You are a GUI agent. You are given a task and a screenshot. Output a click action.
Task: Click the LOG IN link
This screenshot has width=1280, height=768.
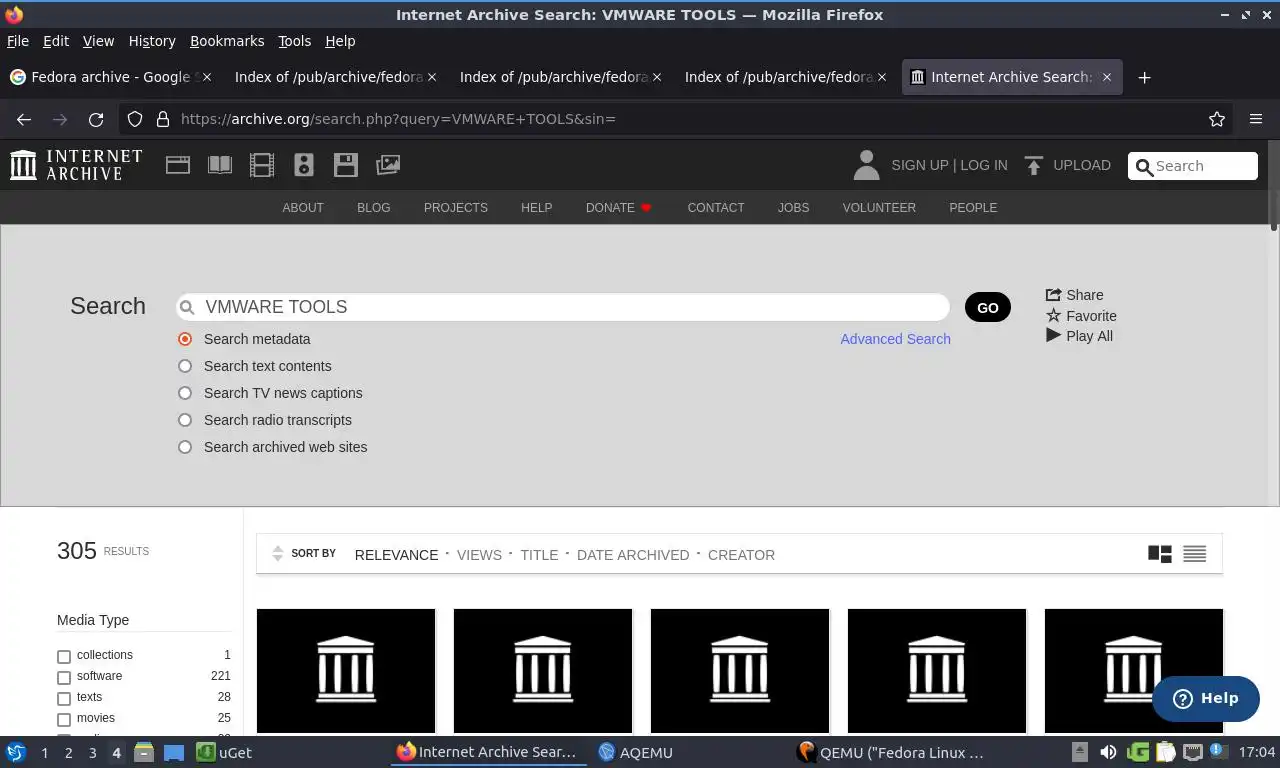(x=984, y=165)
